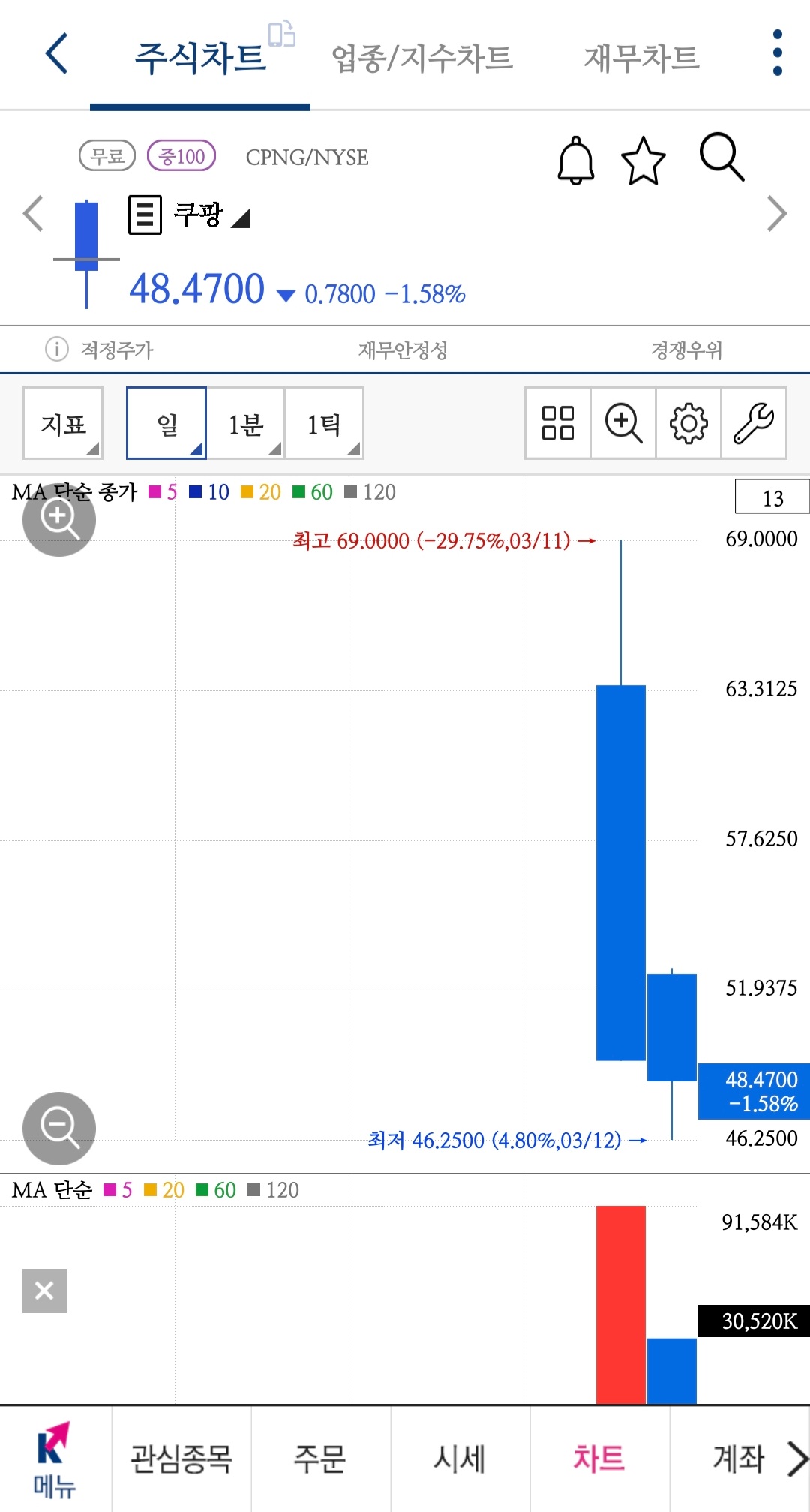
Task: Show the 적정주가 info icon
Action: pyautogui.click(x=57, y=349)
